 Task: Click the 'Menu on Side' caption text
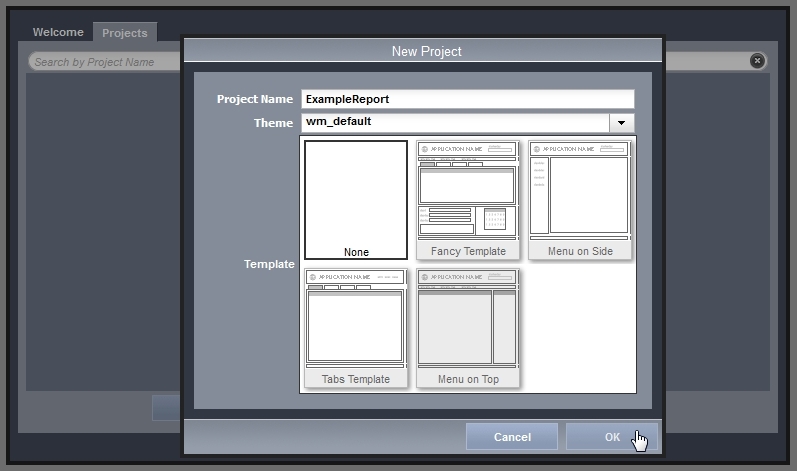[x=580, y=251]
